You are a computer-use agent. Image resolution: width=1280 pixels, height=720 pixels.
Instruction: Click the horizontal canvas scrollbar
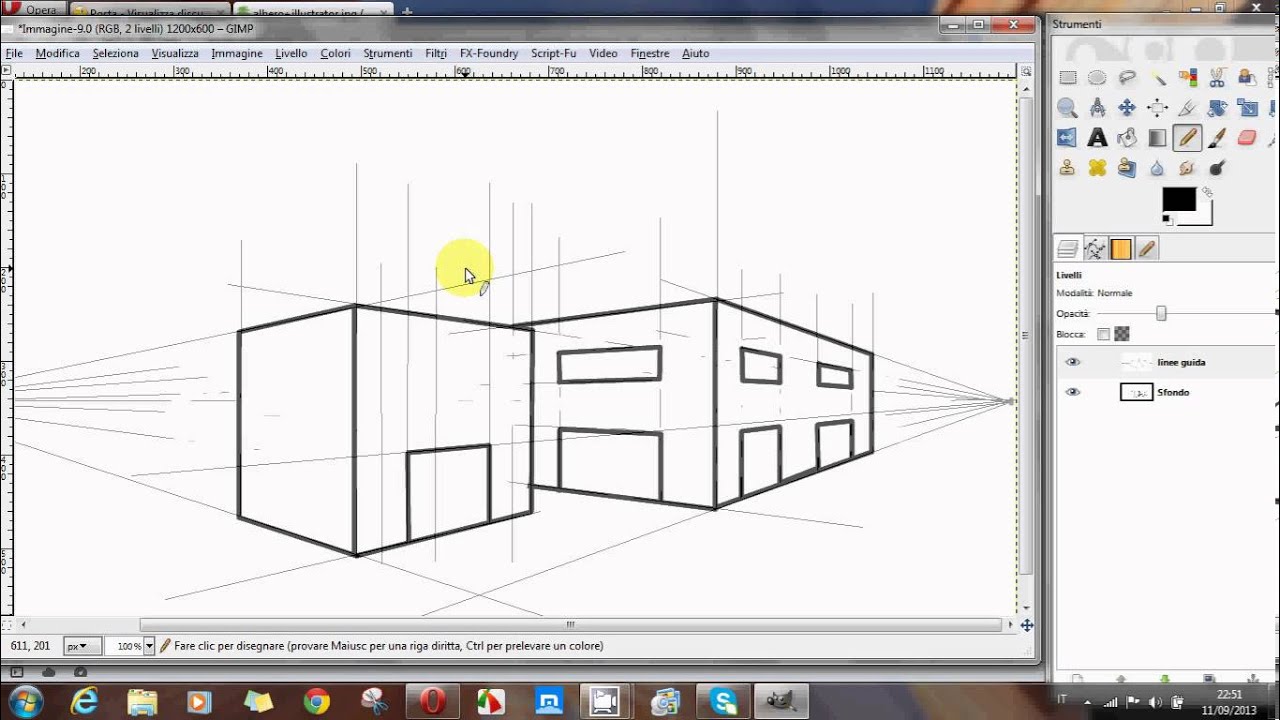click(570, 625)
